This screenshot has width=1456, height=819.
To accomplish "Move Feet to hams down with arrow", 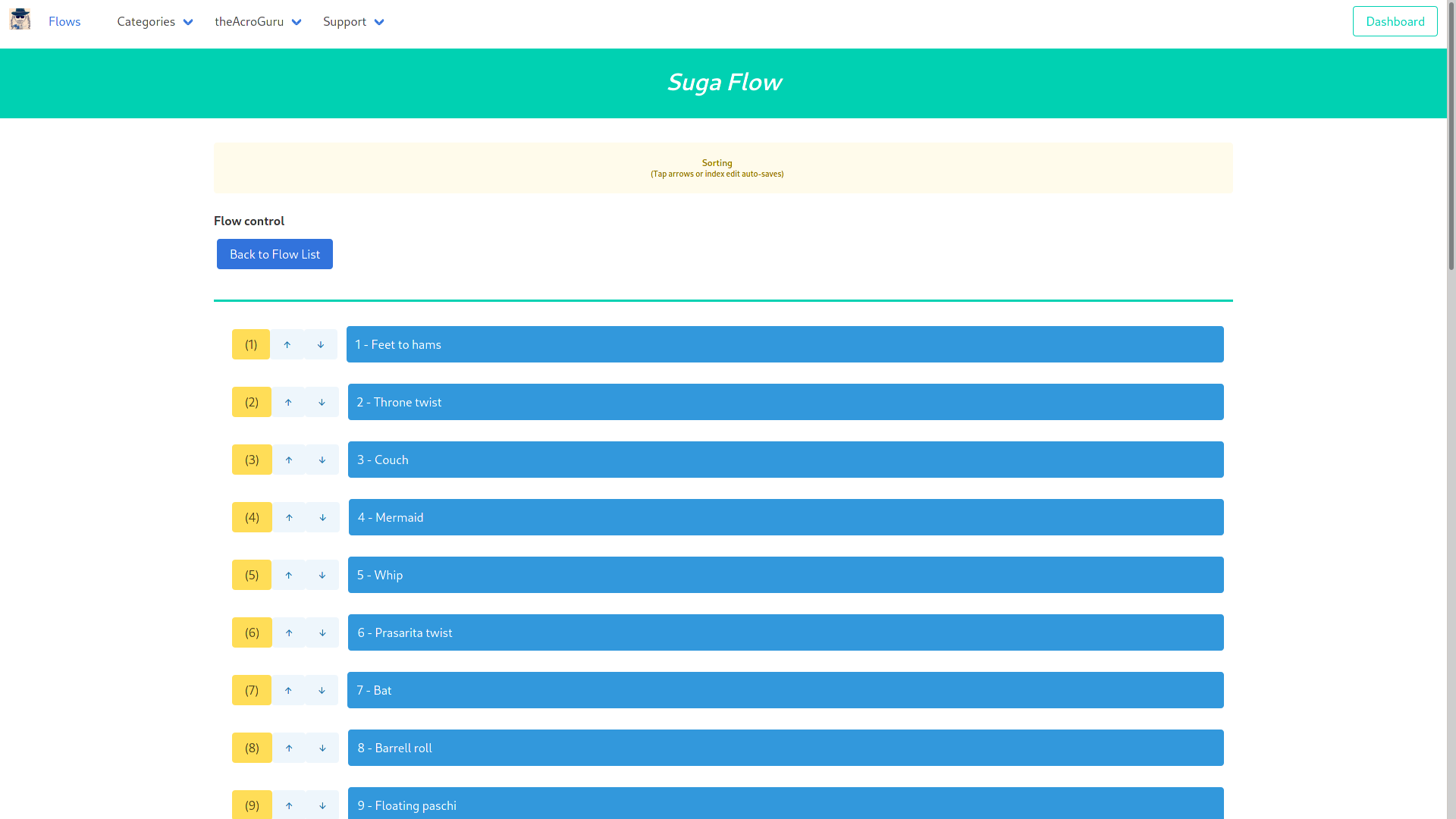I will 321,345.
